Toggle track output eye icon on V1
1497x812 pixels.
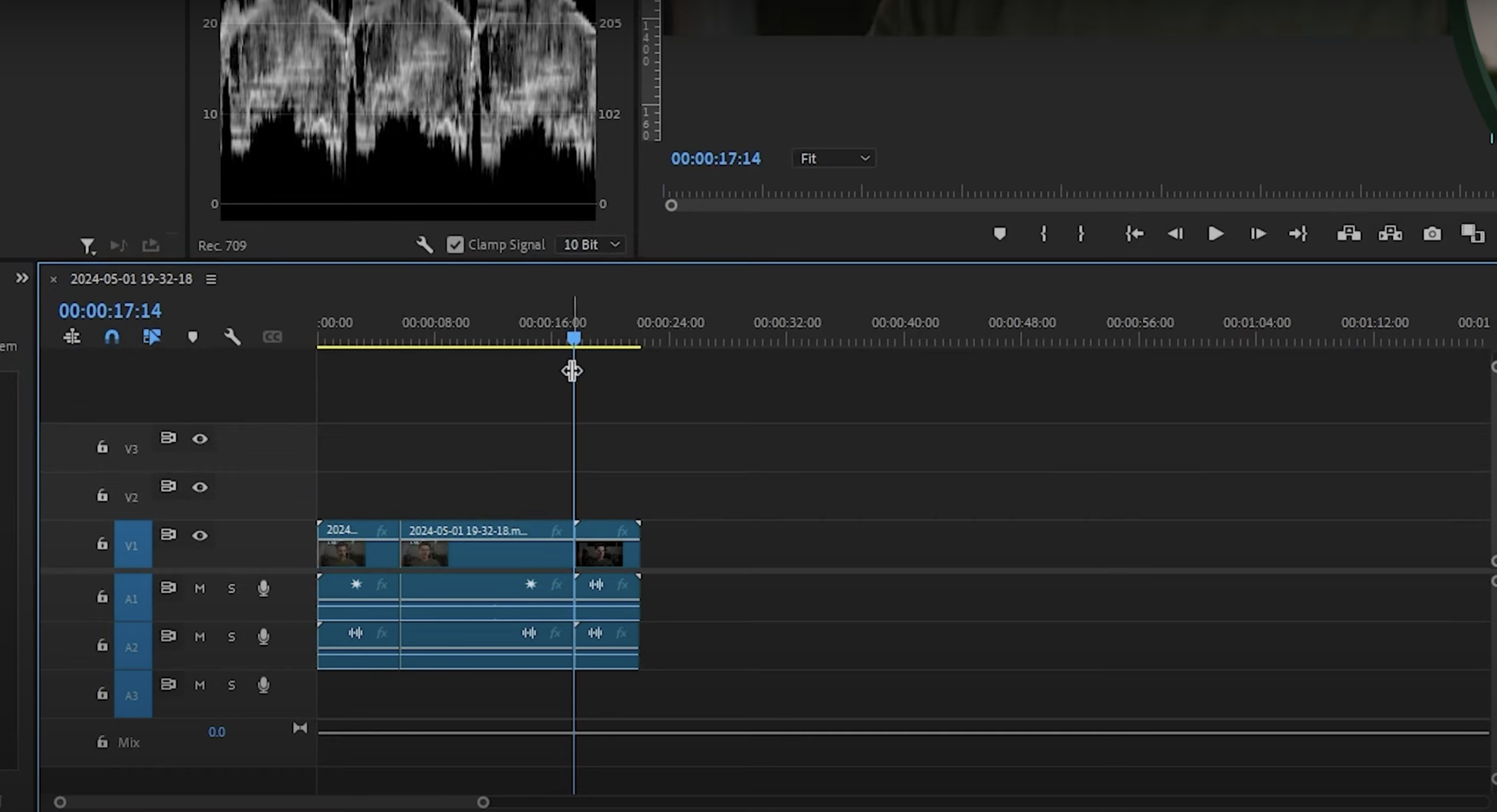pos(201,535)
